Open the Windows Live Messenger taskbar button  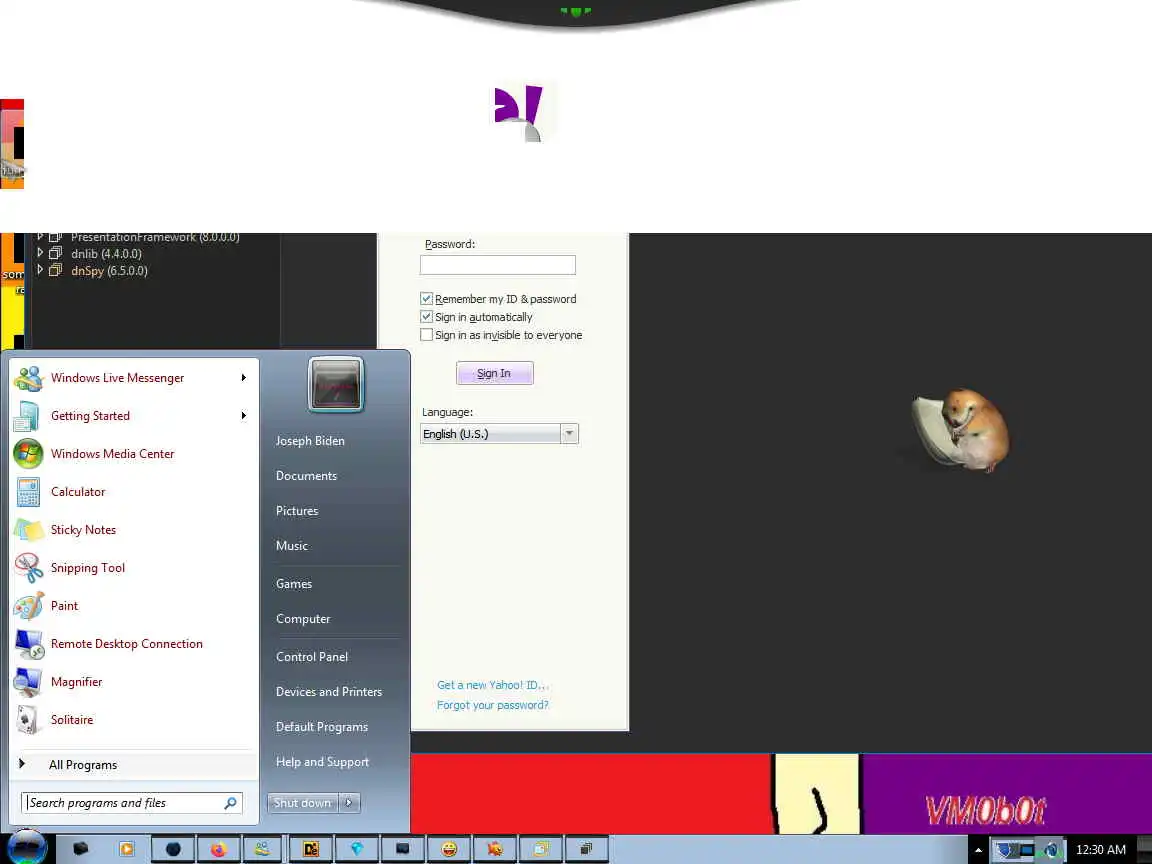click(x=264, y=849)
